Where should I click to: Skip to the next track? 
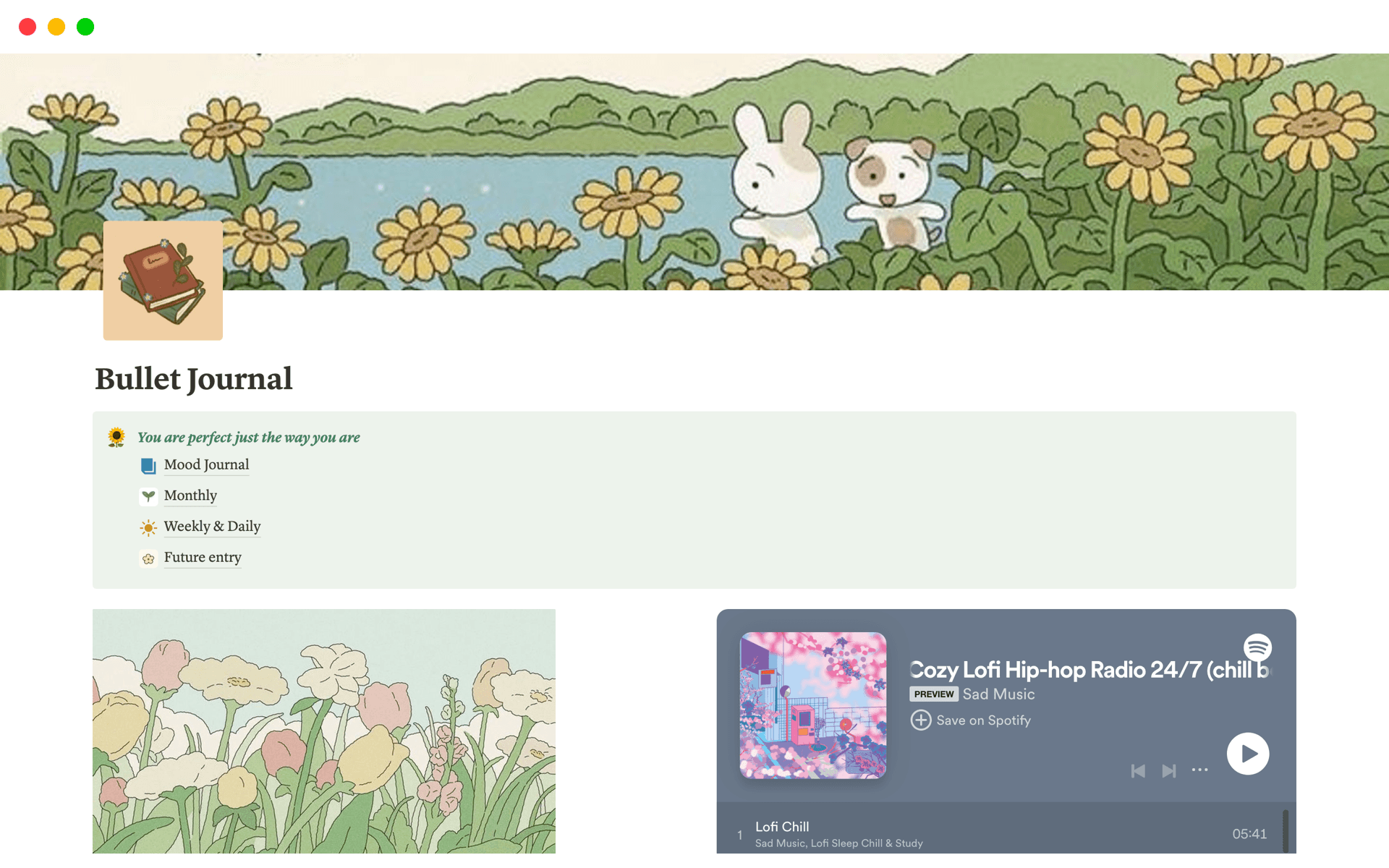click(1168, 771)
